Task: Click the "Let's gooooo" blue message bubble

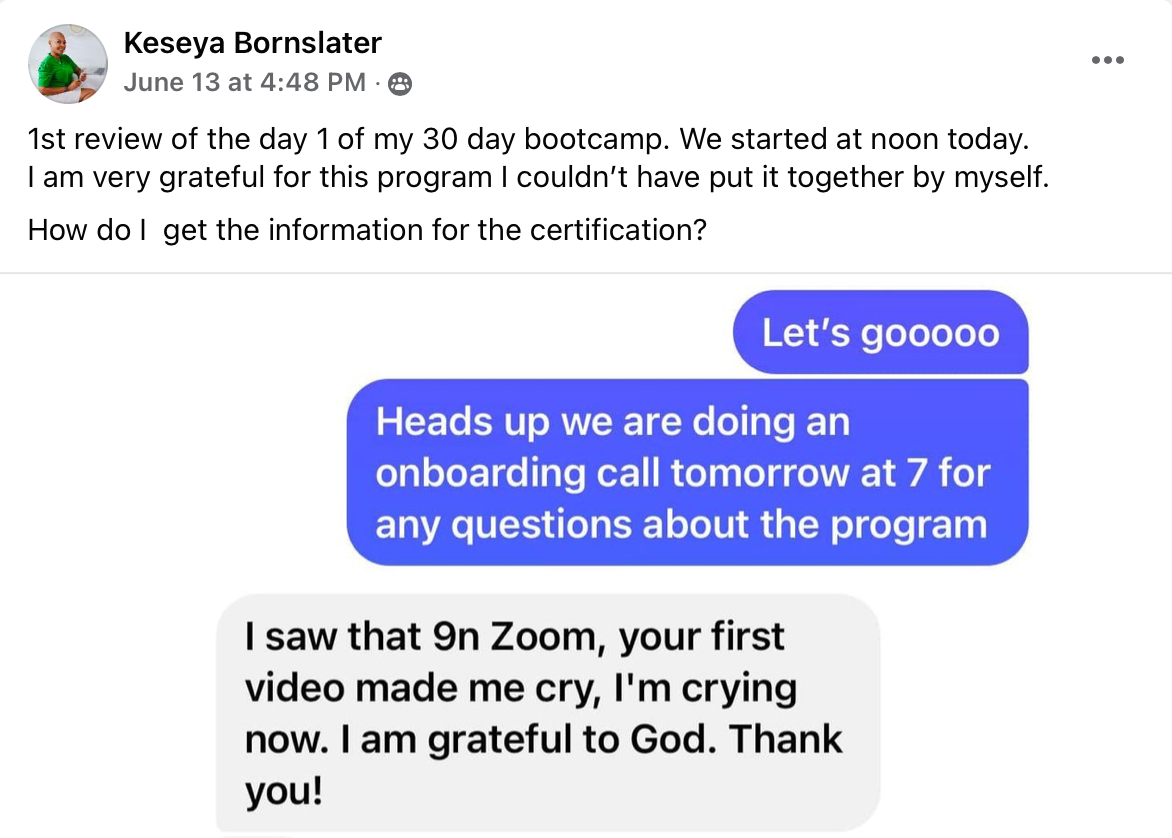Action: click(x=880, y=332)
